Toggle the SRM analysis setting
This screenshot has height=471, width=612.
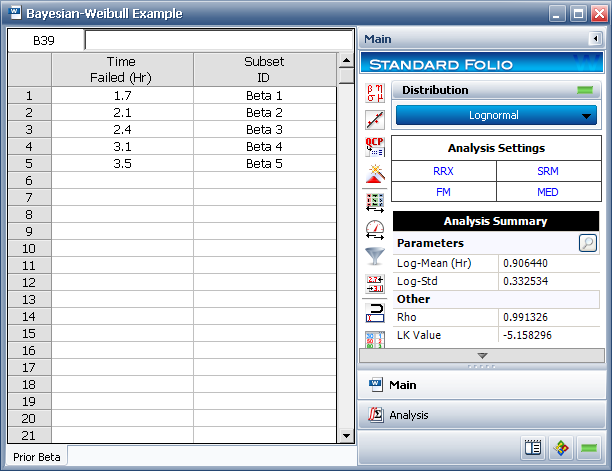pyautogui.click(x=549, y=171)
